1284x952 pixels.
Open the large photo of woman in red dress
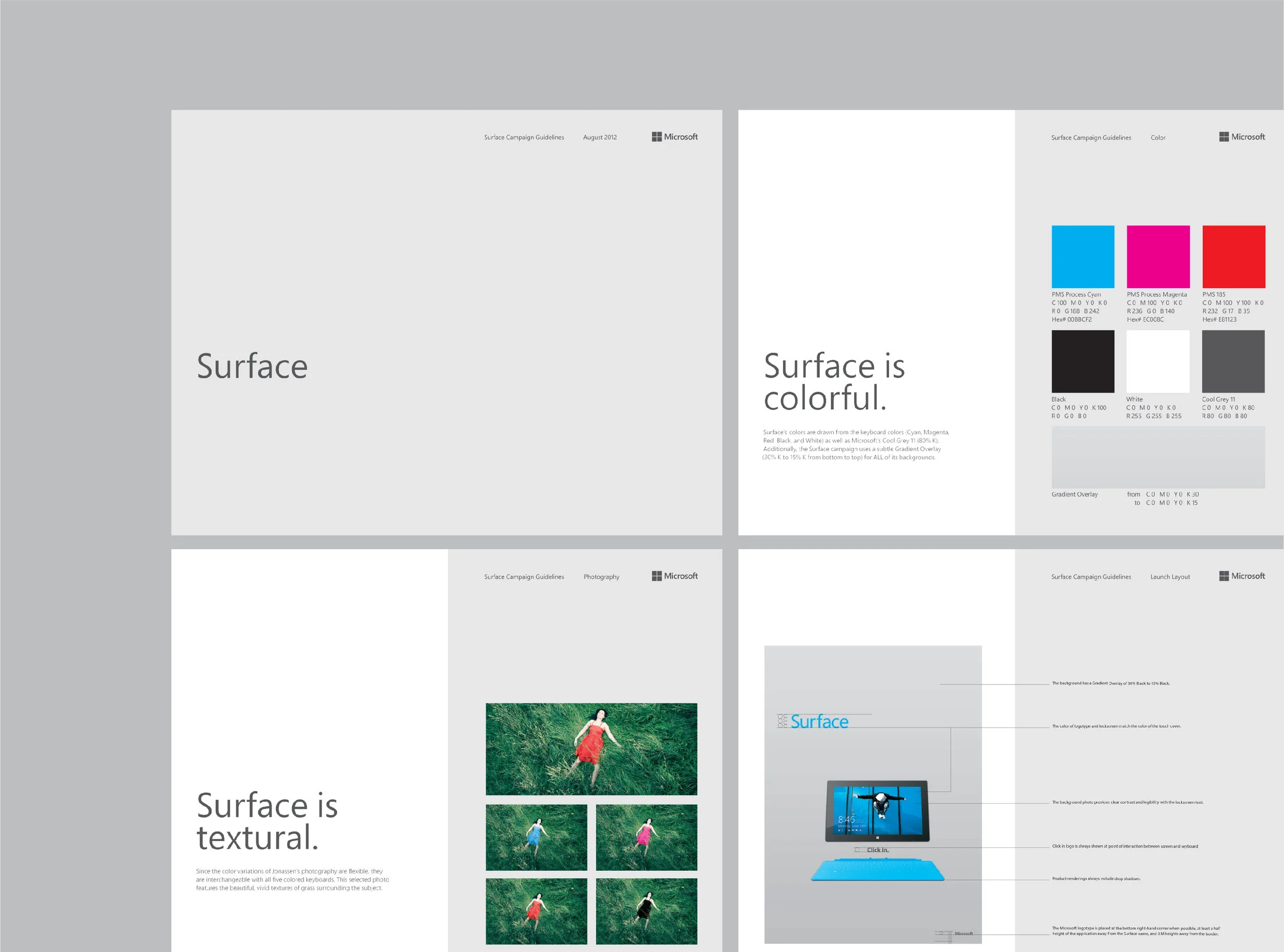tap(591, 749)
